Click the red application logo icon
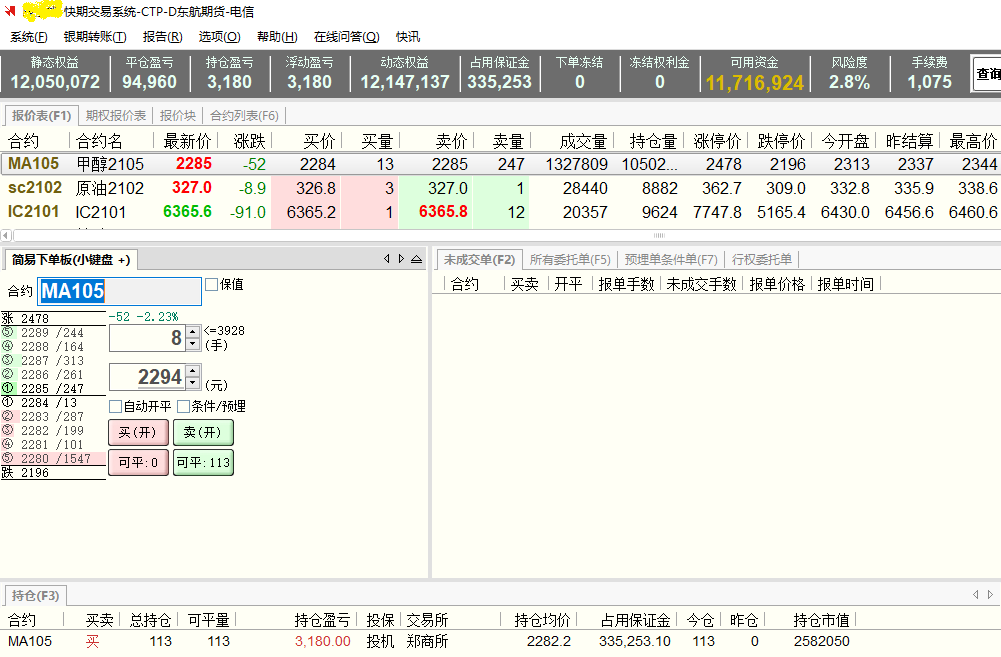 pos(10,11)
